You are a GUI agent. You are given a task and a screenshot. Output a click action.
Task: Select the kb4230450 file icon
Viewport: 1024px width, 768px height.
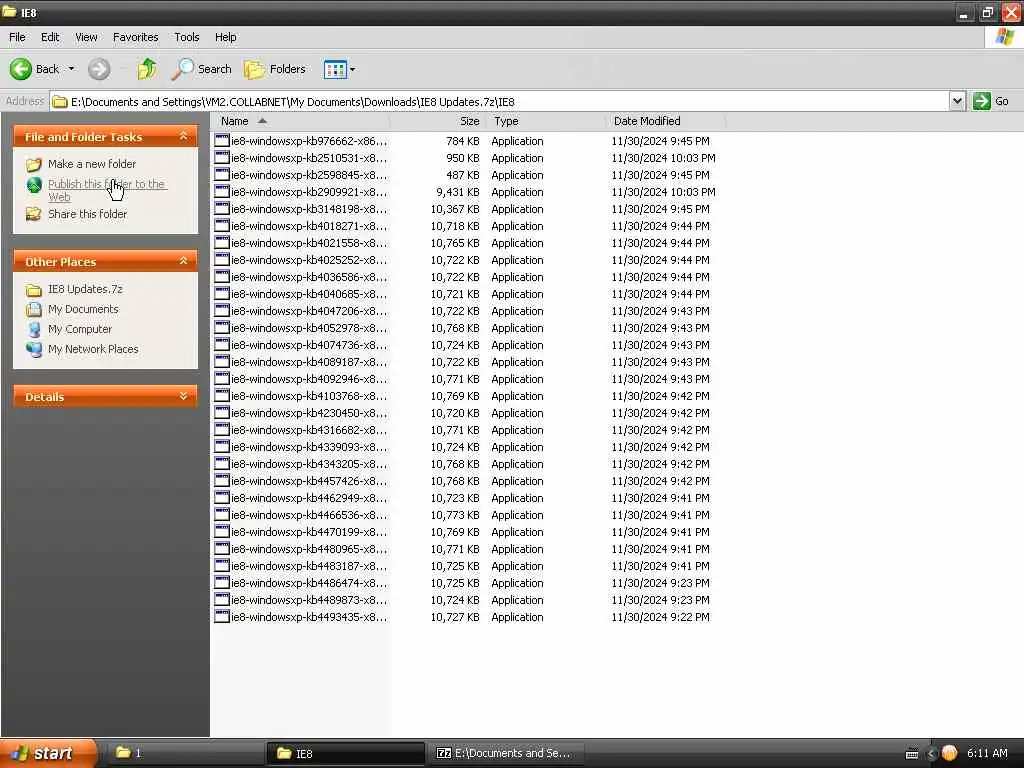tap(222, 412)
